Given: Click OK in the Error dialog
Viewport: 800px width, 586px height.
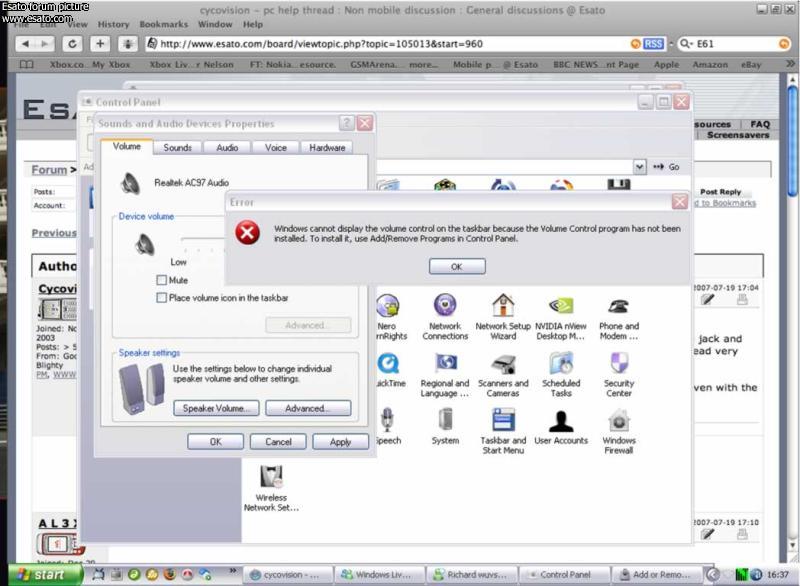Looking at the screenshot, I should (x=457, y=266).
